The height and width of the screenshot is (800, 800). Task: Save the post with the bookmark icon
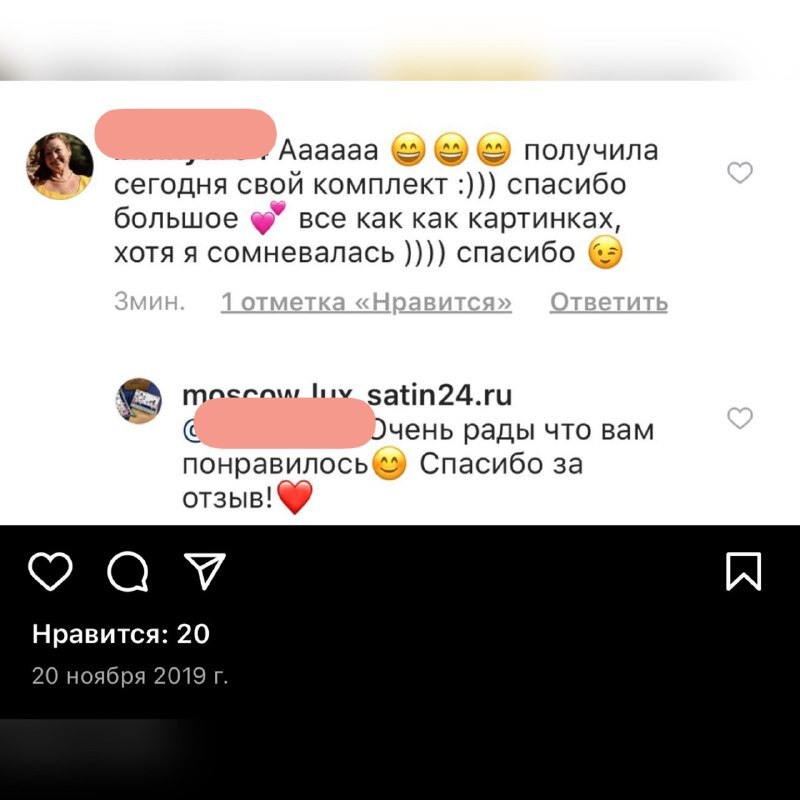tap(743, 571)
